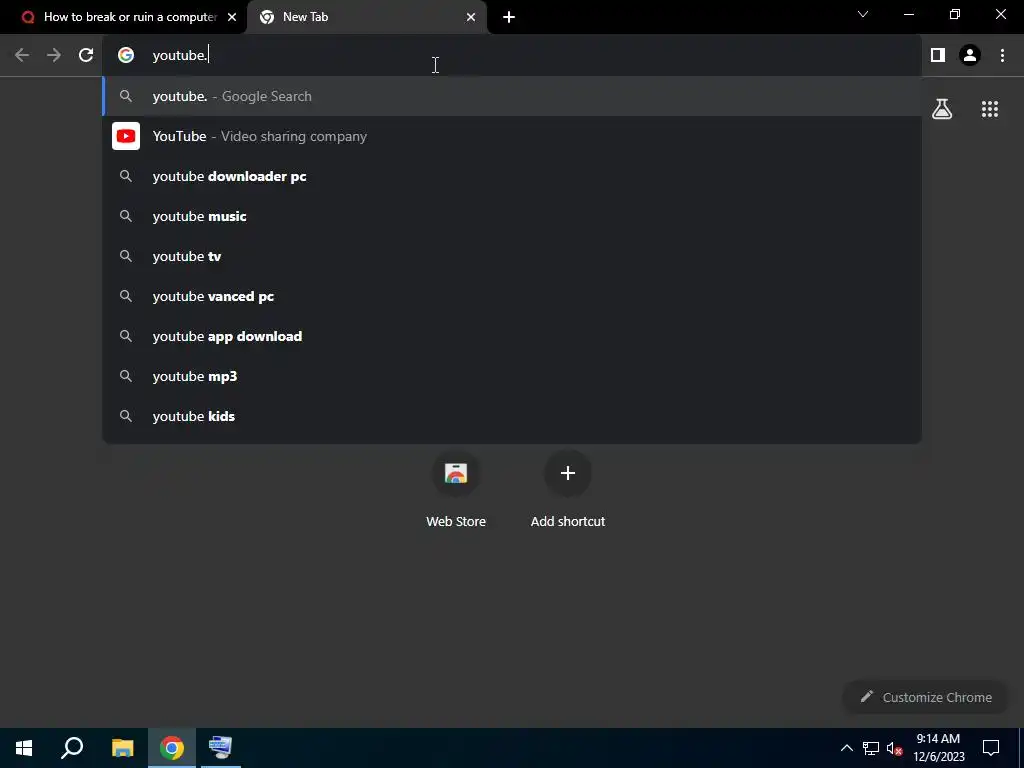Open File Explorer from taskbar
This screenshot has height=768, width=1024.
coord(122,748)
